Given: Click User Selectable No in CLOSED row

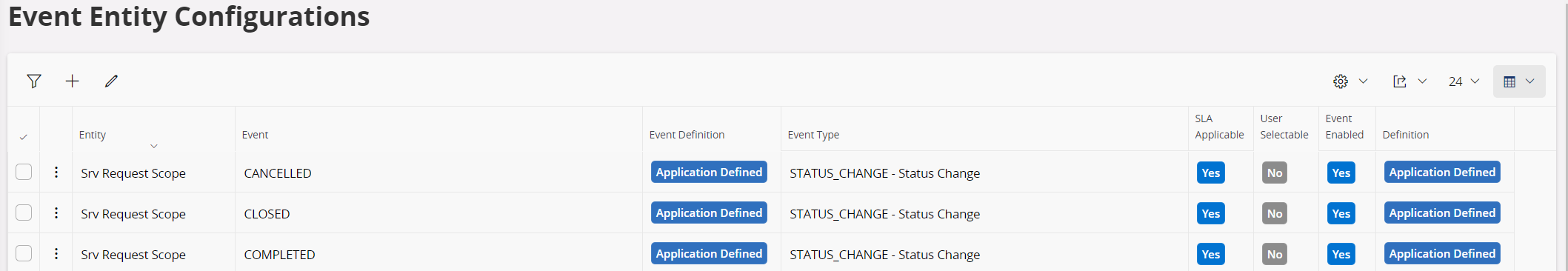Looking at the screenshot, I should [x=1275, y=213].
